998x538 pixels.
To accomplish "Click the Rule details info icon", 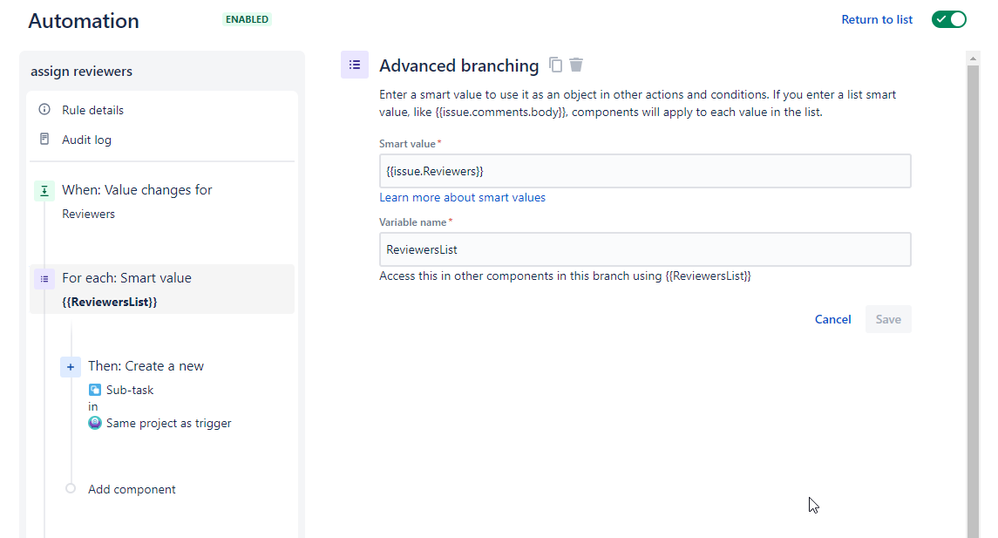I will pyautogui.click(x=45, y=110).
